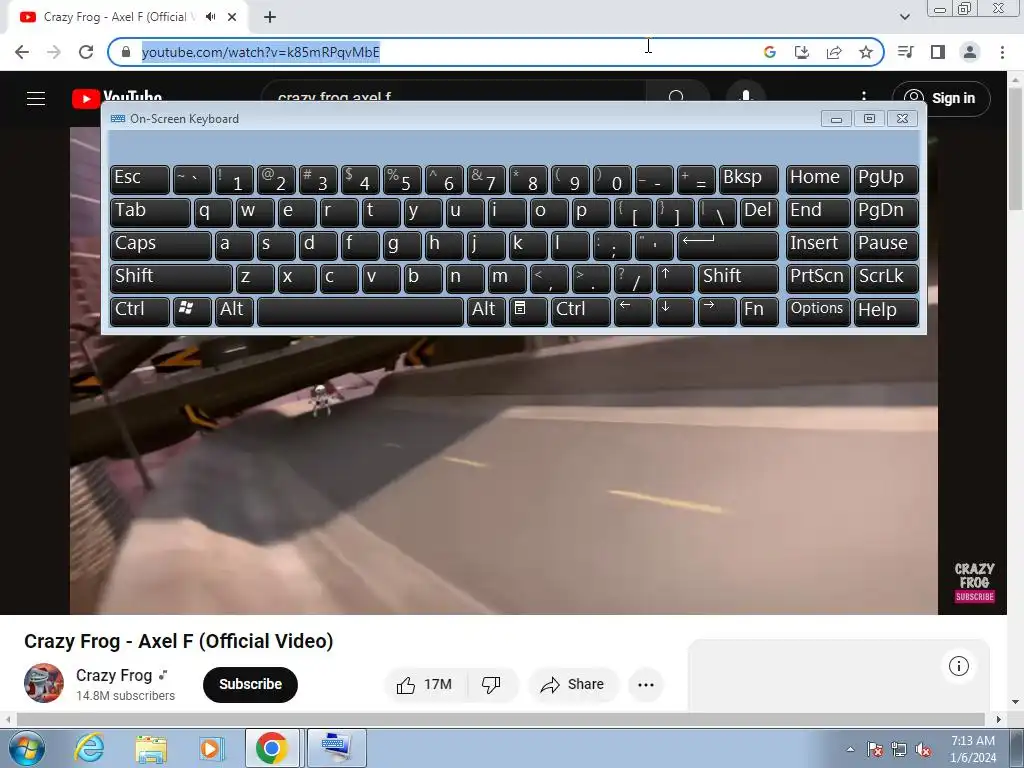Image resolution: width=1024 pixels, height=768 pixels.
Task: Click the PrtScn key
Action: click(x=818, y=277)
